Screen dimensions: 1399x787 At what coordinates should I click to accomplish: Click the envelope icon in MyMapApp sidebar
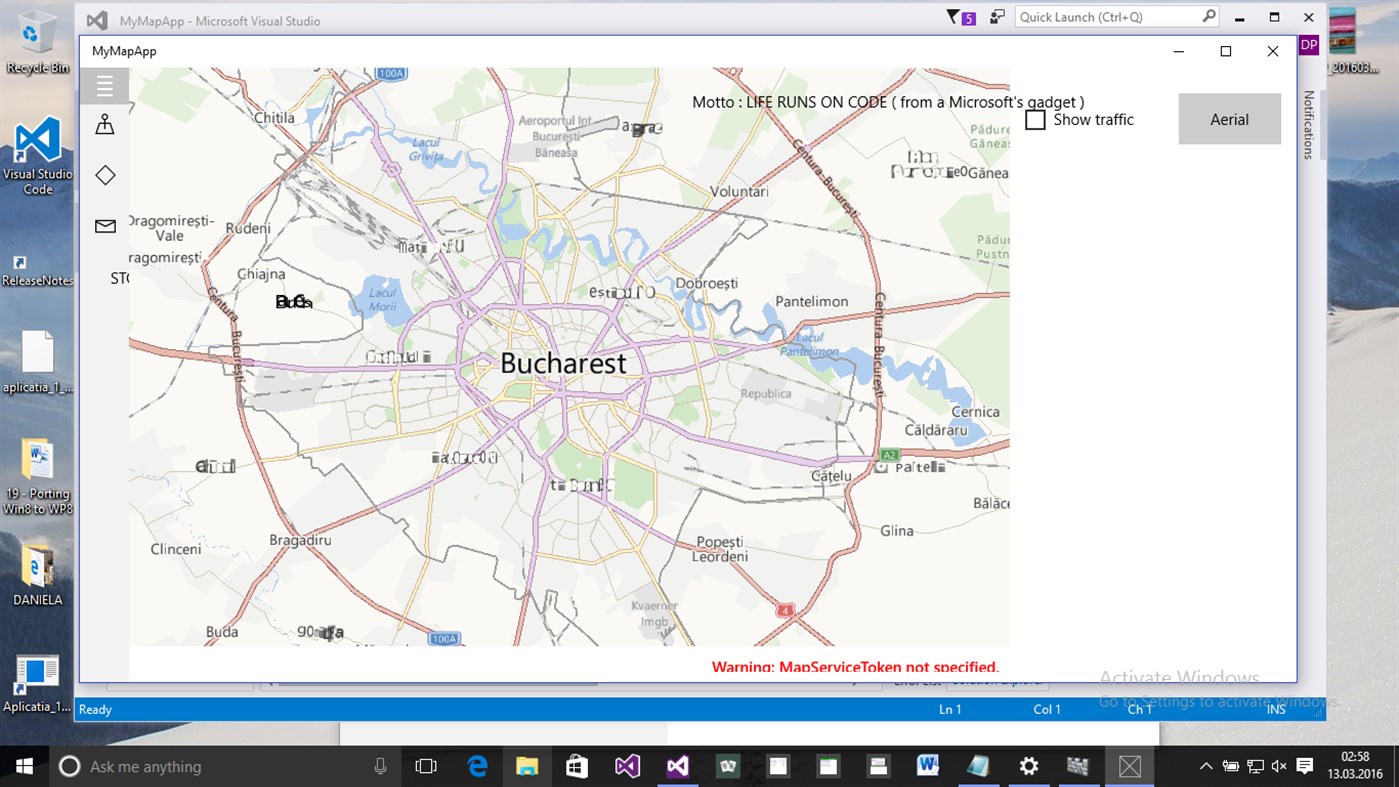[104, 226]
